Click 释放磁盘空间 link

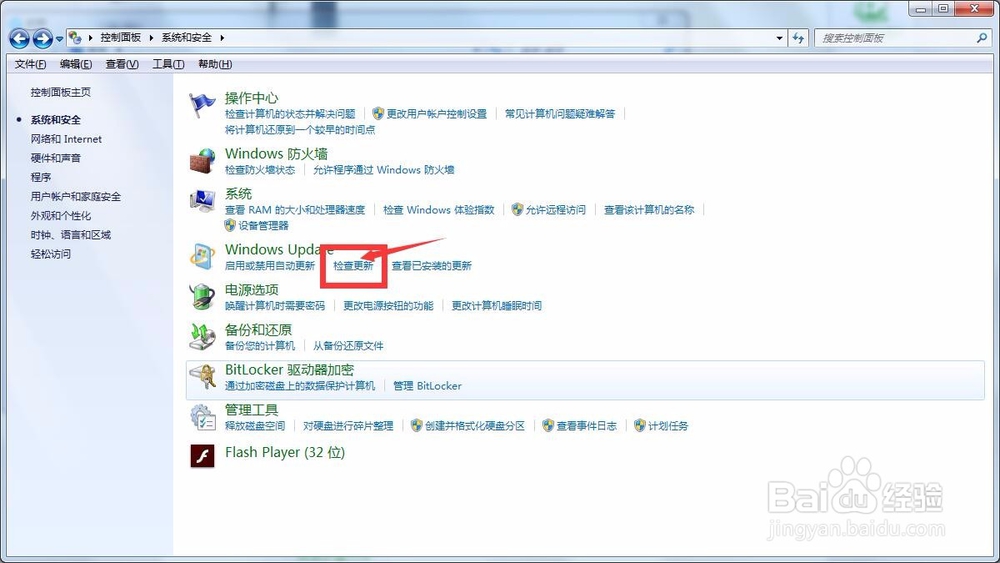255,426
